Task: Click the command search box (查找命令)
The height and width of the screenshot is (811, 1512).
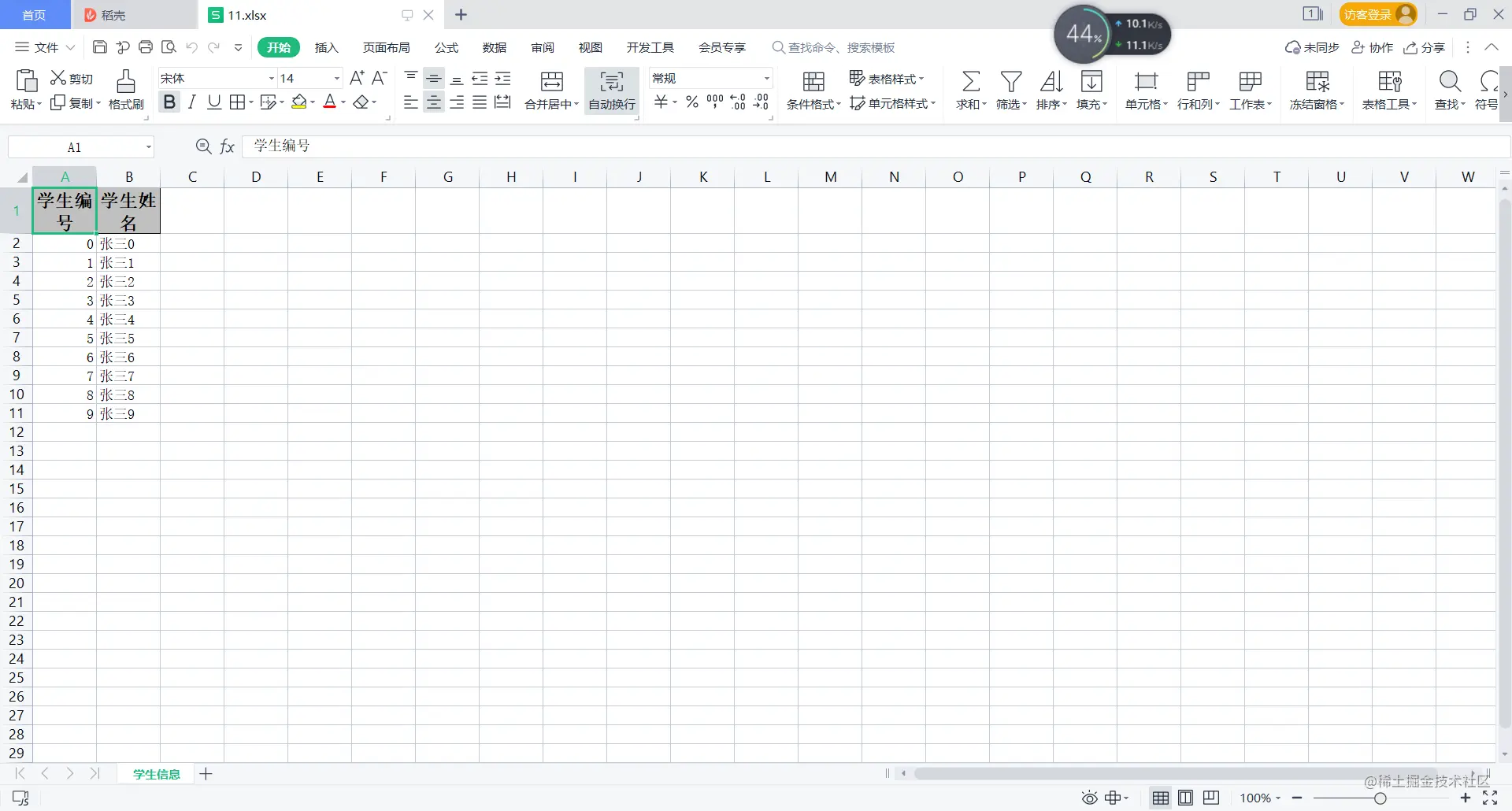Action: tap(834, 47)
